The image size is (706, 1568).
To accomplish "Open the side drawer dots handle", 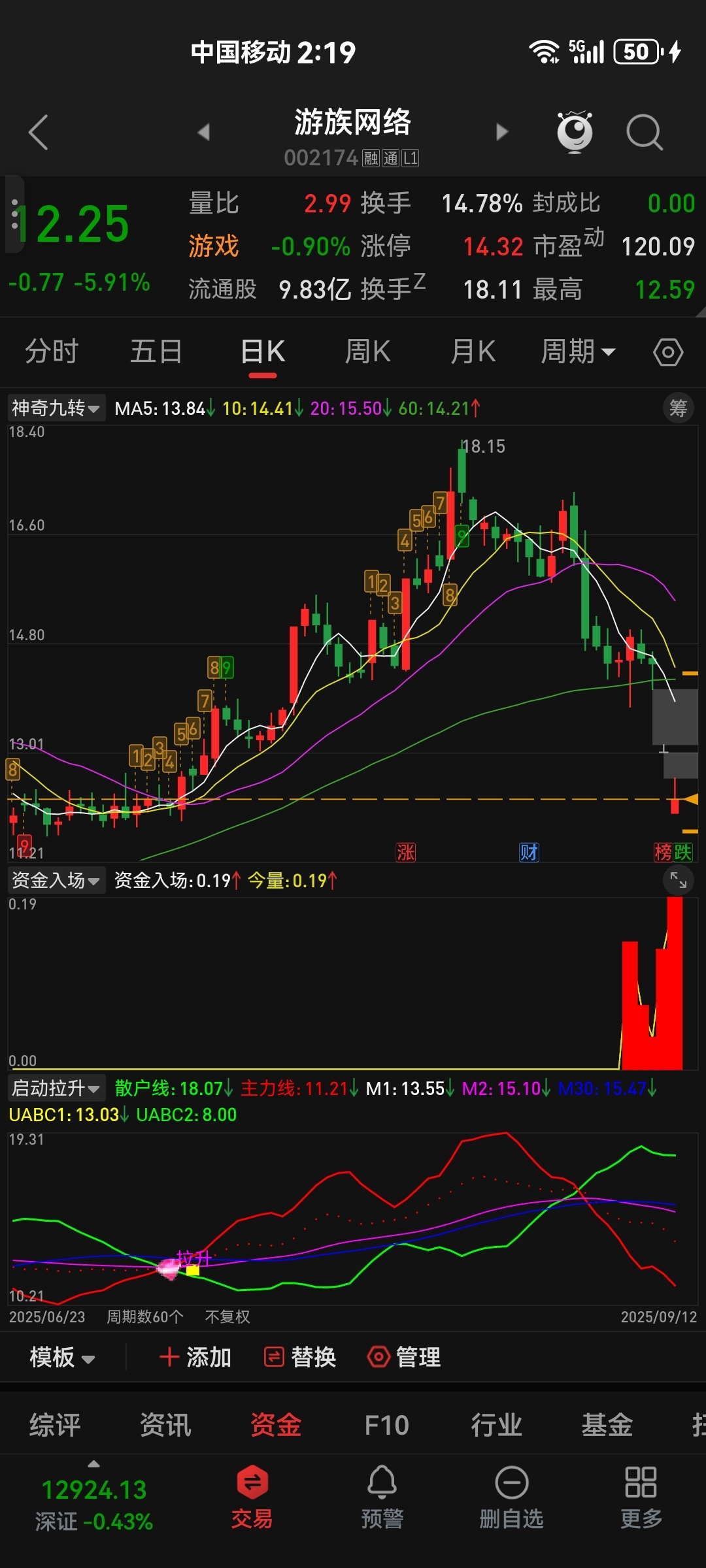I will [x=14, y=214].
